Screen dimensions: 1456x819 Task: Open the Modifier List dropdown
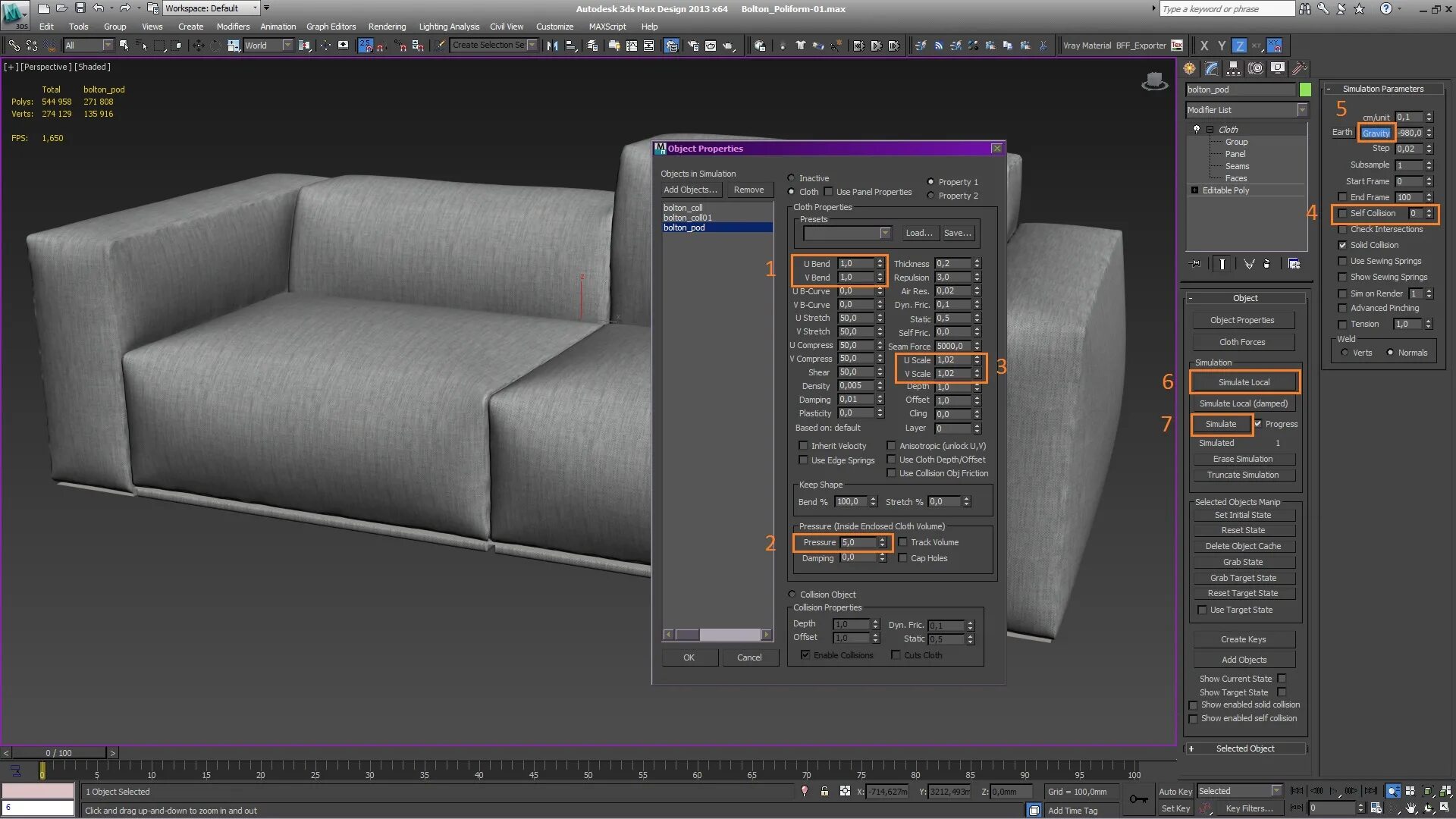point(1302,110)
